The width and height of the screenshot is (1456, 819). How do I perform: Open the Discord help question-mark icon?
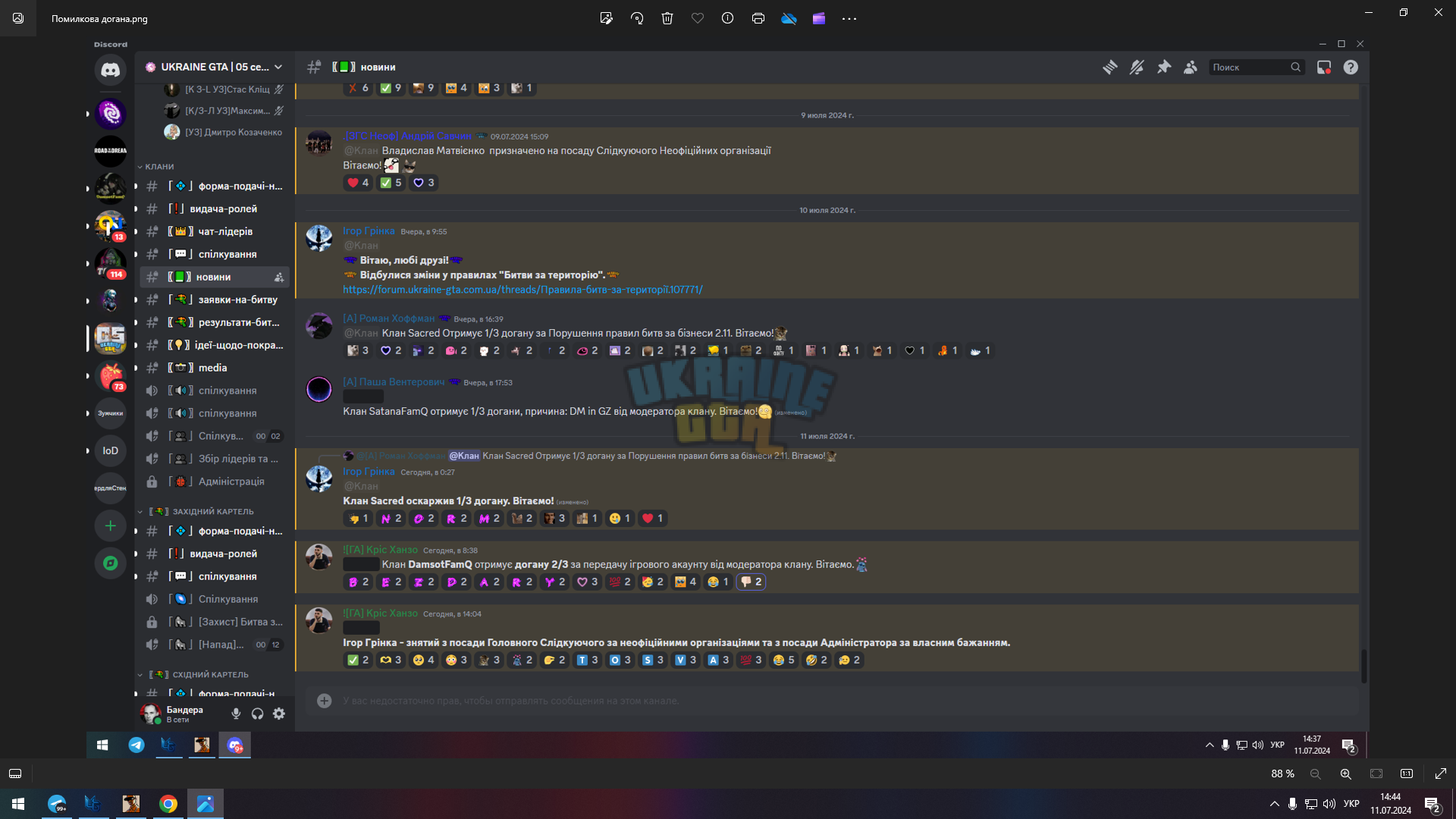1351,67
